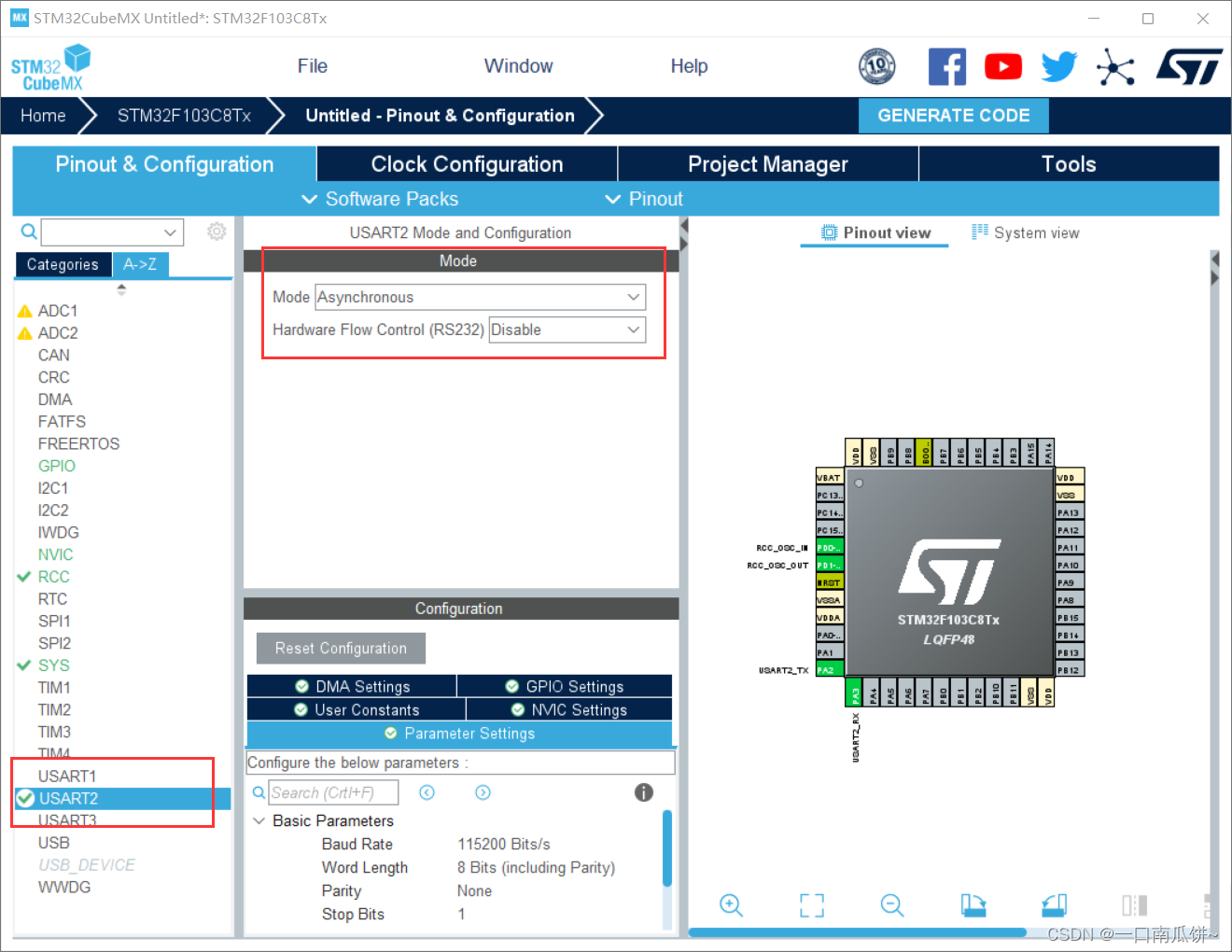Fit the chip to the view
The image size is (1232, 952).
812,905
